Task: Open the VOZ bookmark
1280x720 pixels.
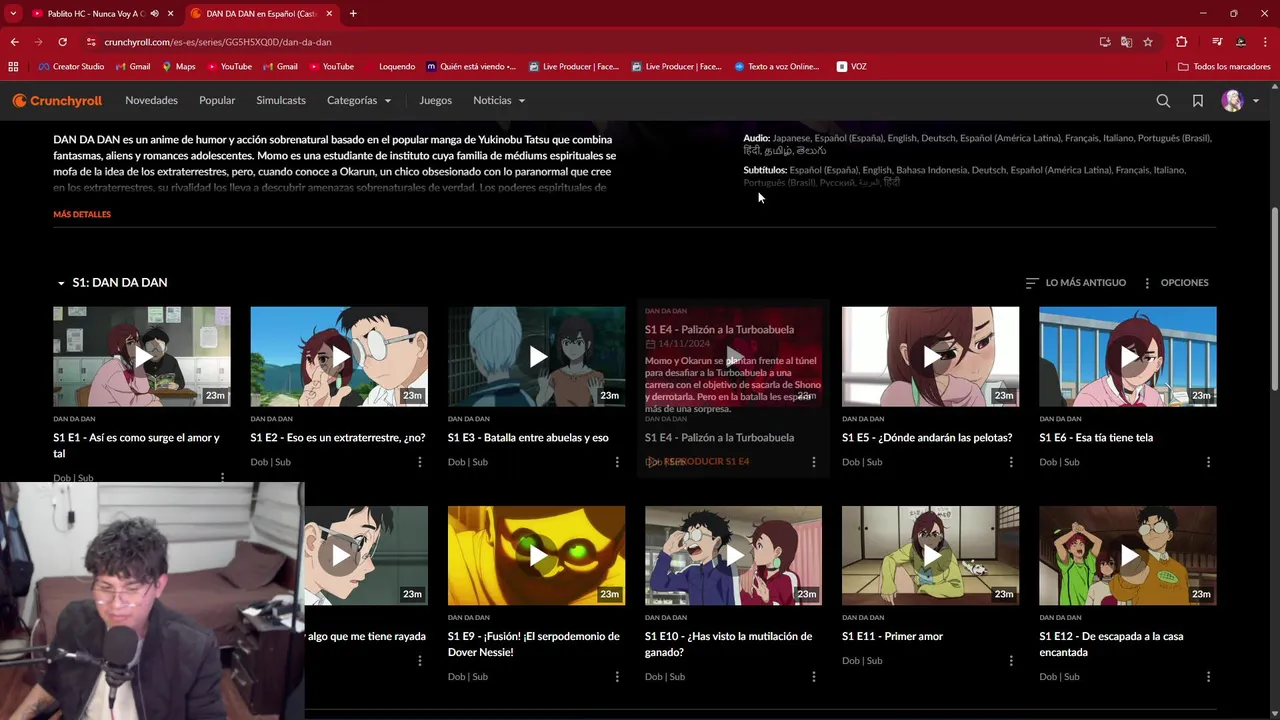Action: click(x=852, y=67)
